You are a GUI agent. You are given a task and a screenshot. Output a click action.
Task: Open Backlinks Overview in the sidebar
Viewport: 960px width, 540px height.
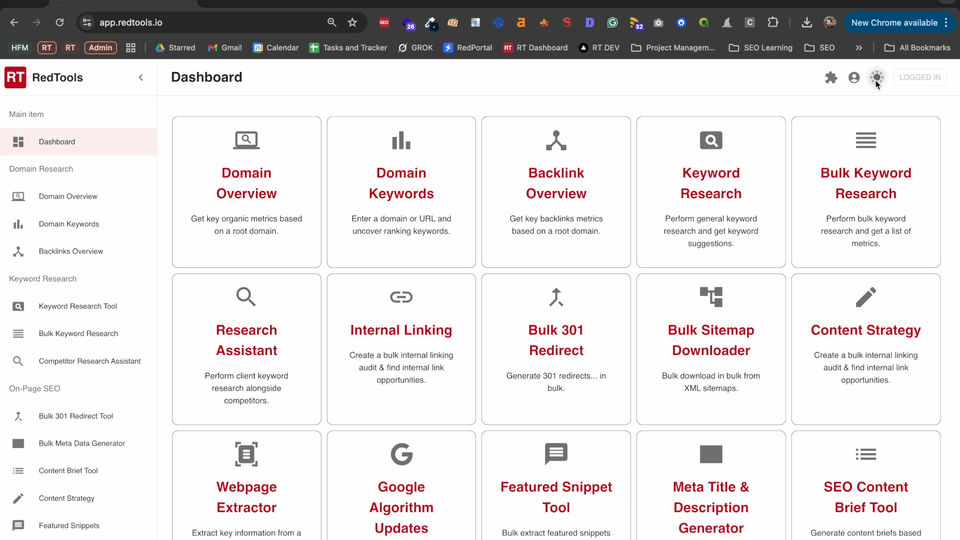coord(78,251)
